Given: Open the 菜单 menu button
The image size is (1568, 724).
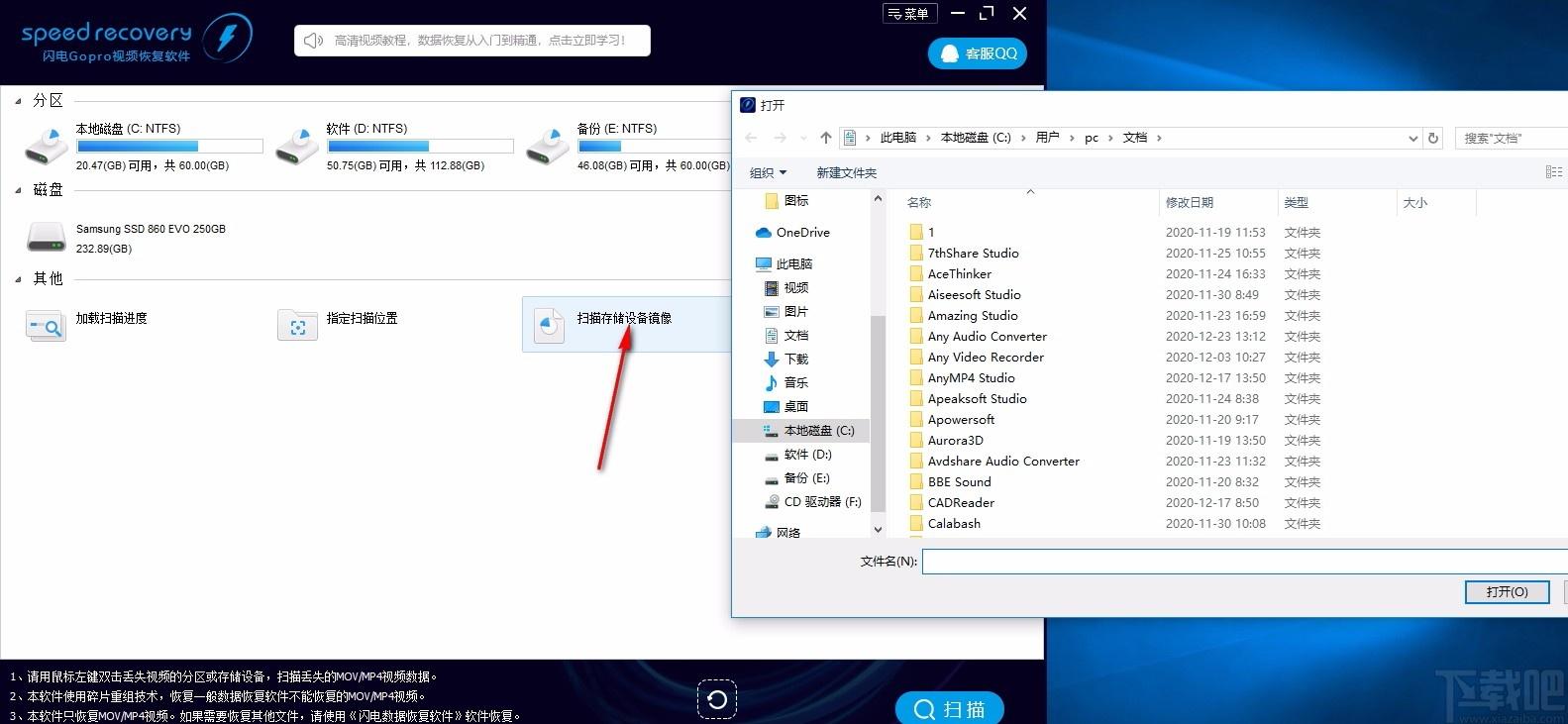Looking at the screenshot, I should click(909, 14).
